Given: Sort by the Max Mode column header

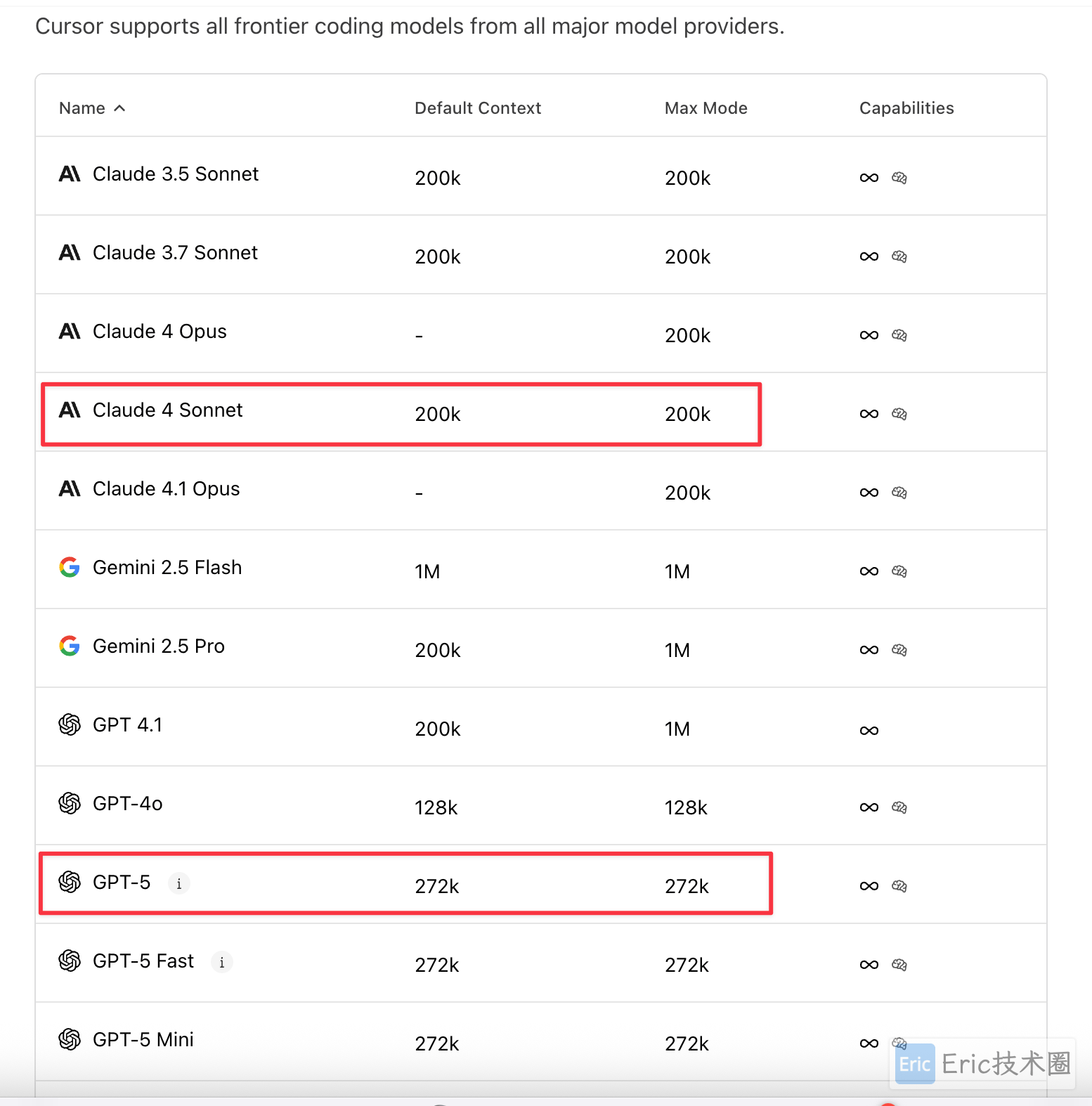Looking at the screenshot, I should click(x=706, y=108).
